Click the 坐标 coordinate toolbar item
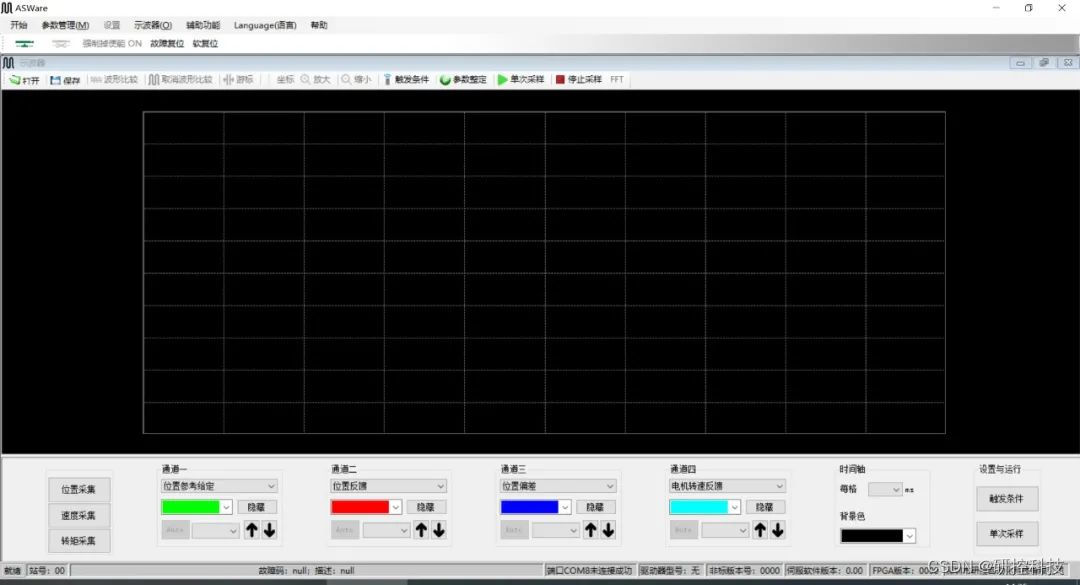Image resolution: width=1080 pixels, height=585 pixels. click(285, 80)
